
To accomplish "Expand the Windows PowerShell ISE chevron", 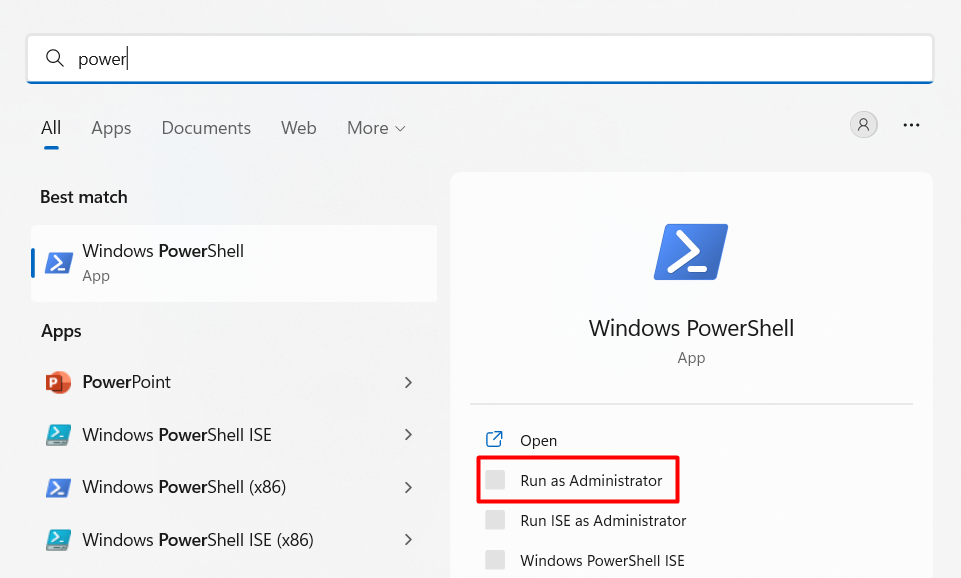I will point(408,435).
